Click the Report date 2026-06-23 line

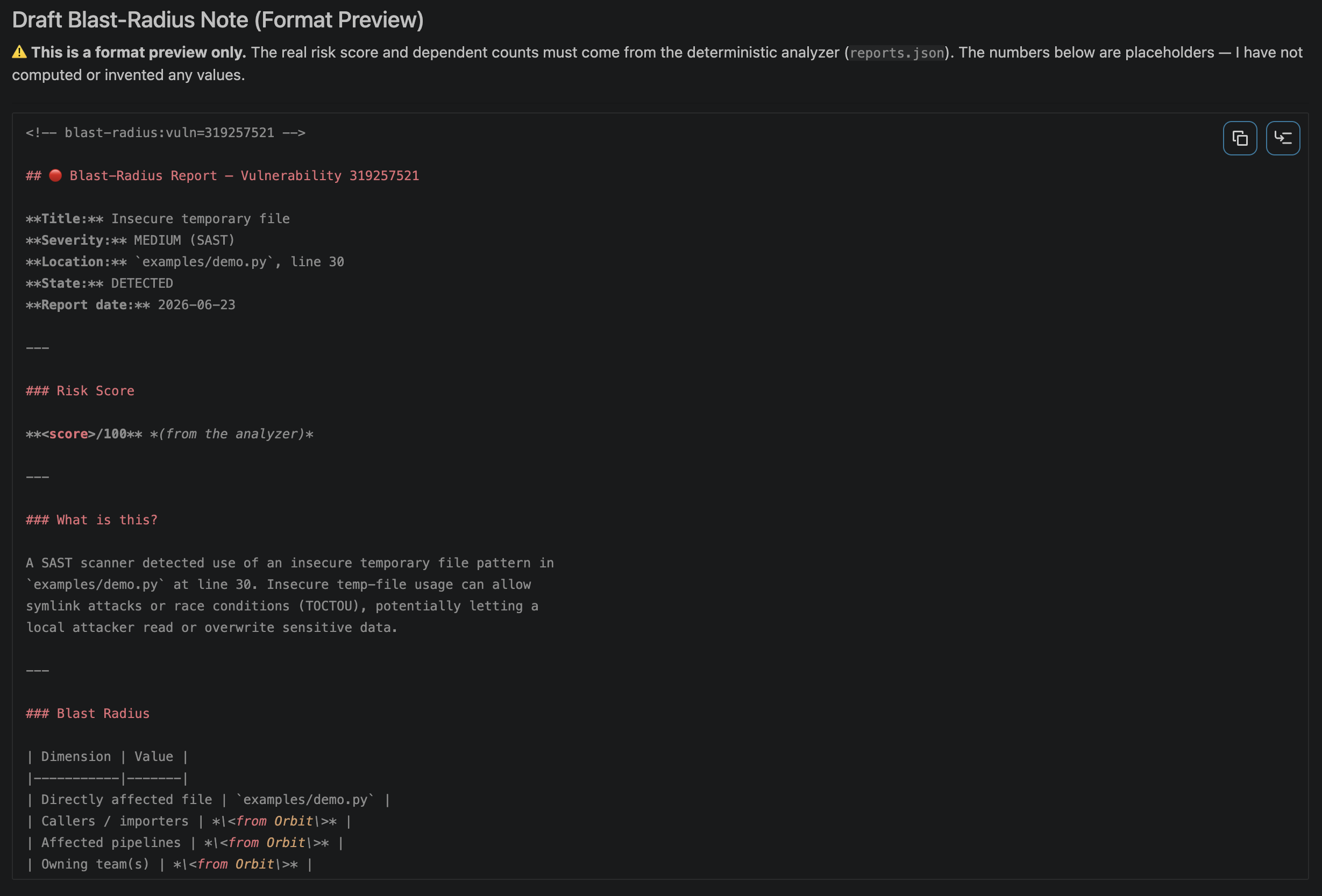coord(130,305)
